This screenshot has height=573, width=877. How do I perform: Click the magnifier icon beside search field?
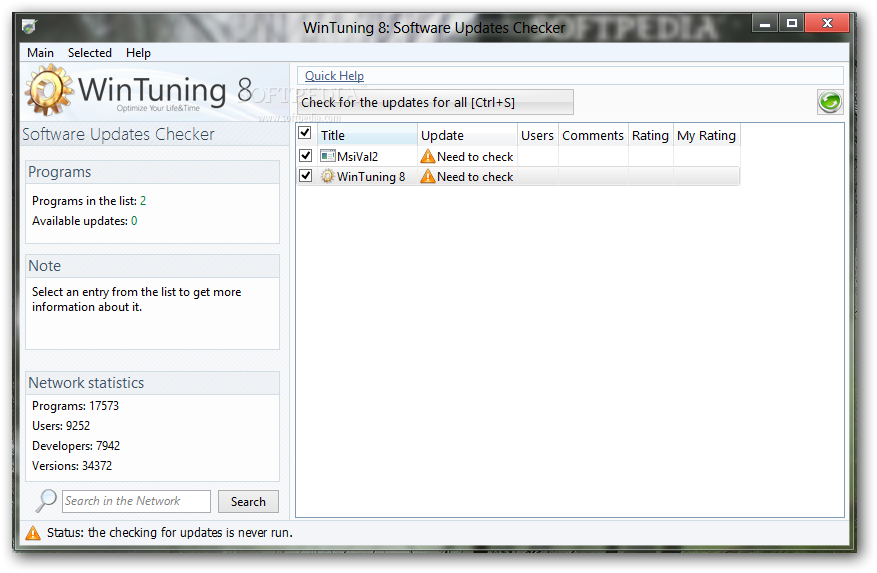(x=46, y=500)
